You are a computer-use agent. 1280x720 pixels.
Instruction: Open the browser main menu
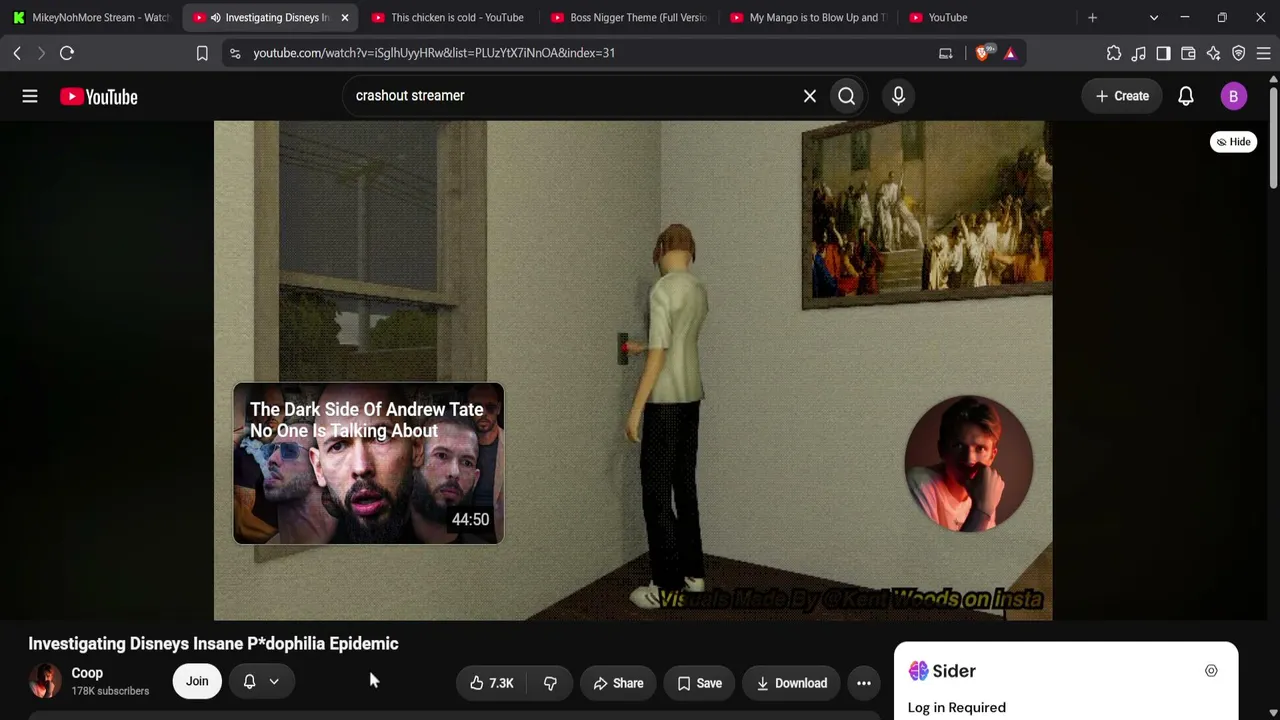[x=1263, y=53]
